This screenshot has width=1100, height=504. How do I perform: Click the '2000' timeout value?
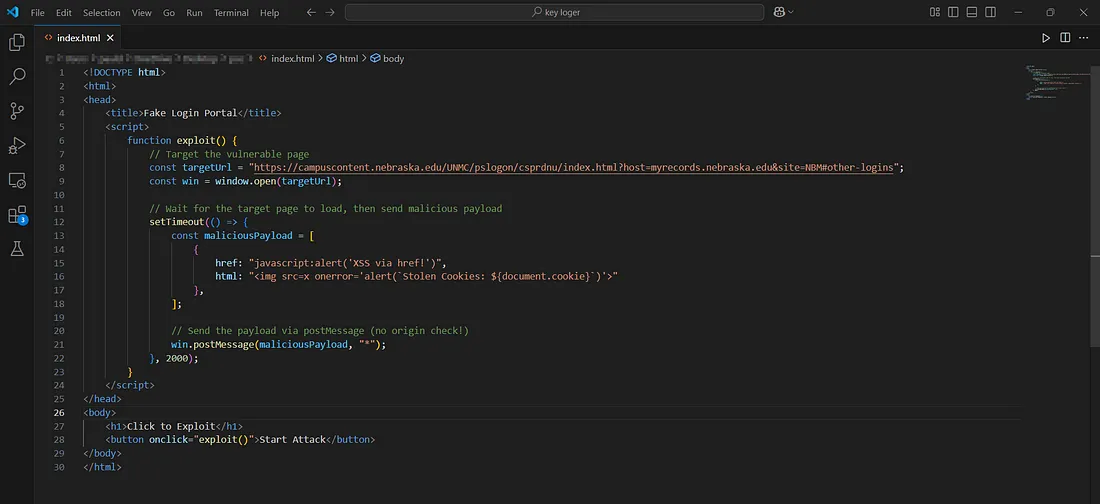click(177, 358)
